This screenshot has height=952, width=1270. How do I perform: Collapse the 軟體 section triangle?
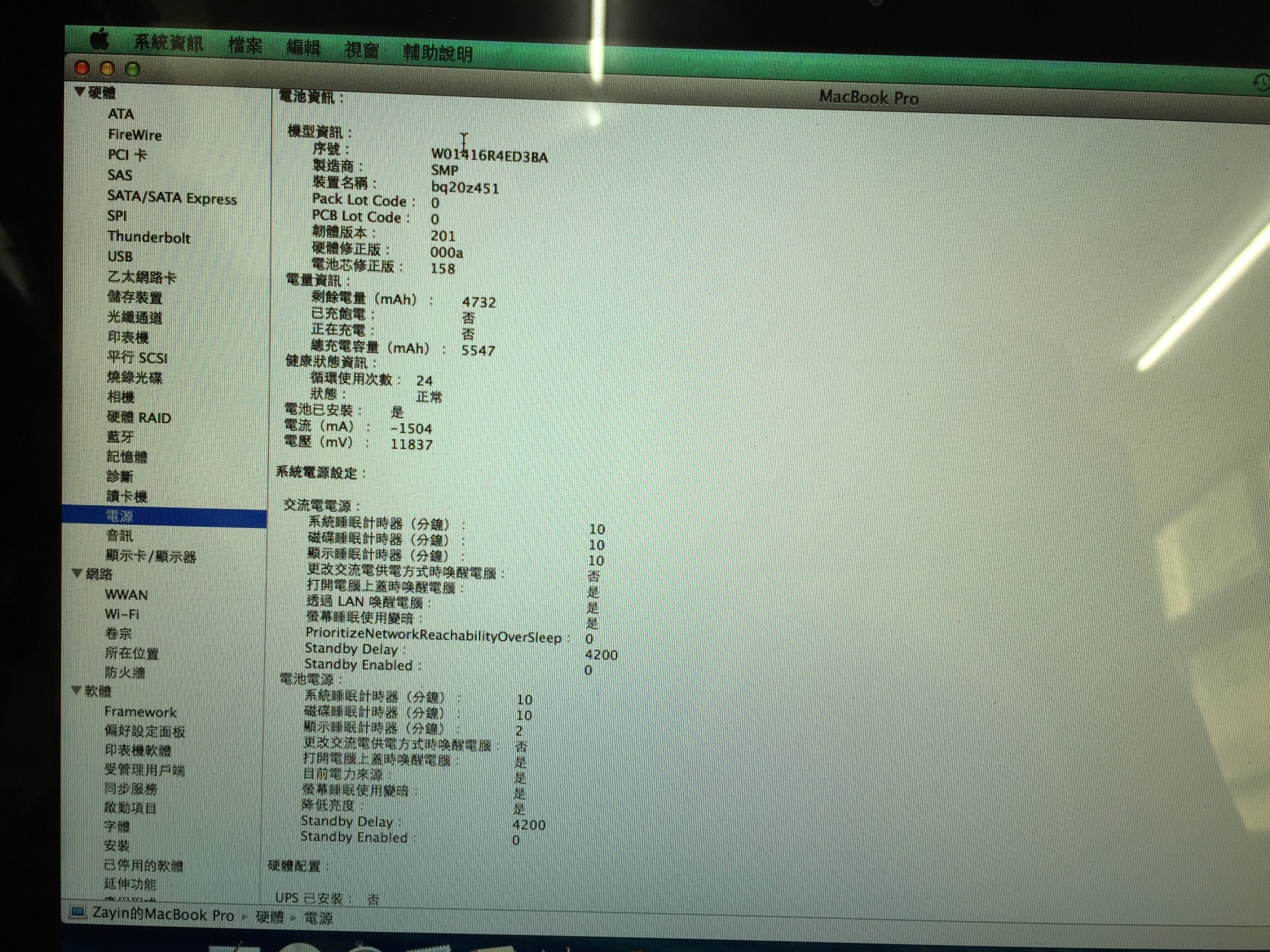pyautogui.click(x=76, y=690)
